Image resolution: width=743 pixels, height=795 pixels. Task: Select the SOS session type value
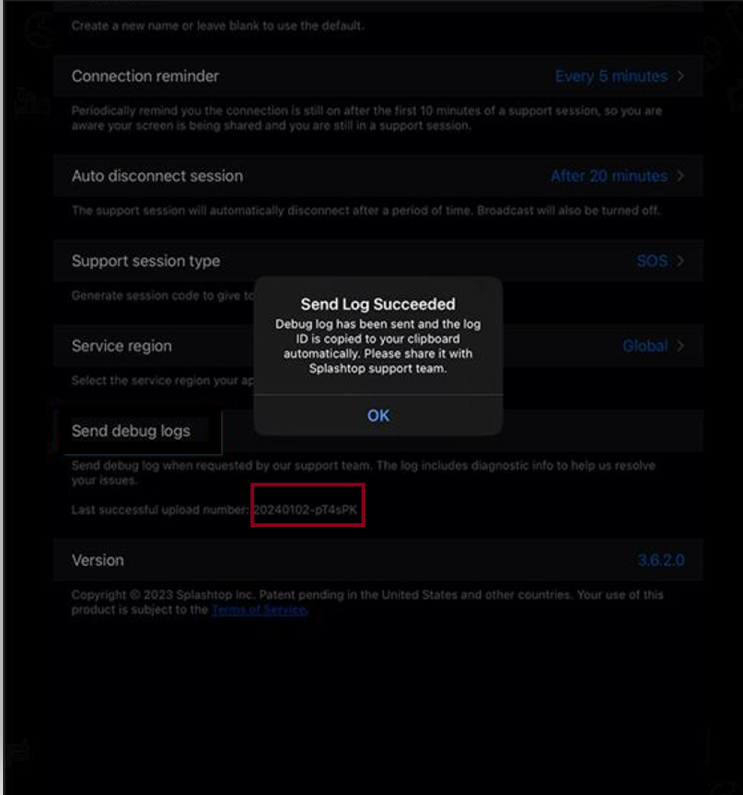coord(652,261)
